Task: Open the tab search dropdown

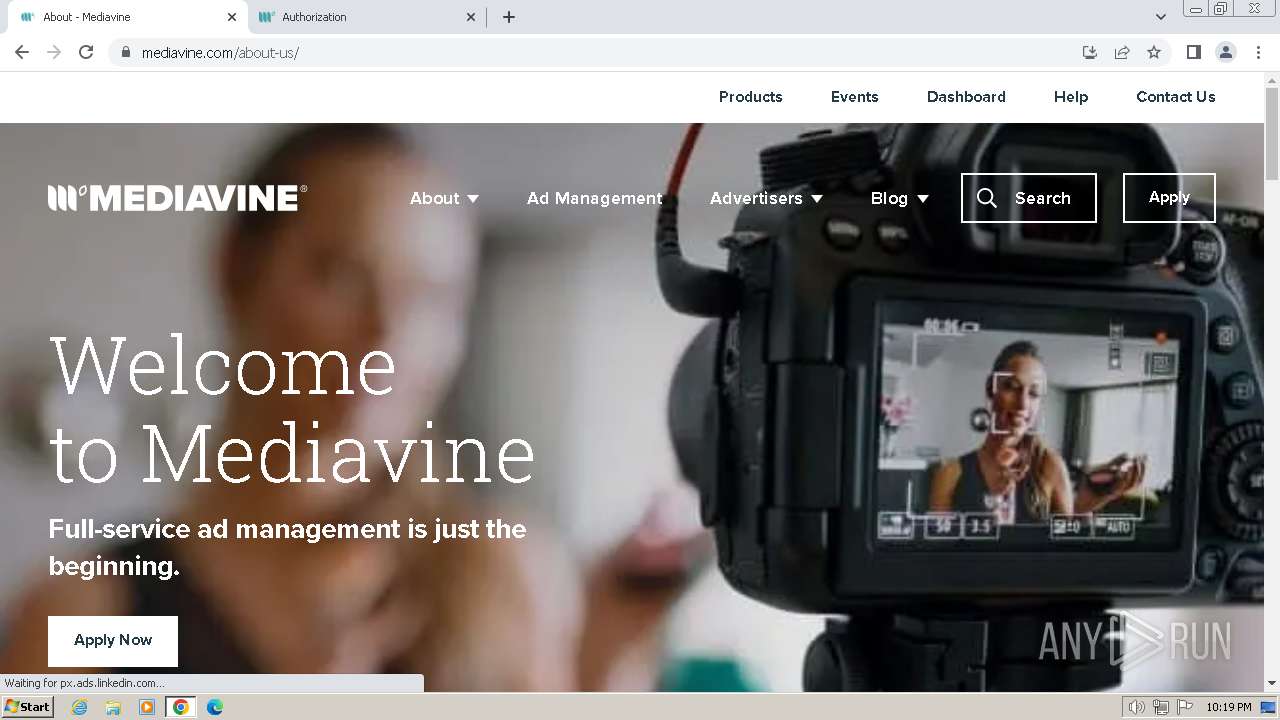Action: click(1161, 17)
